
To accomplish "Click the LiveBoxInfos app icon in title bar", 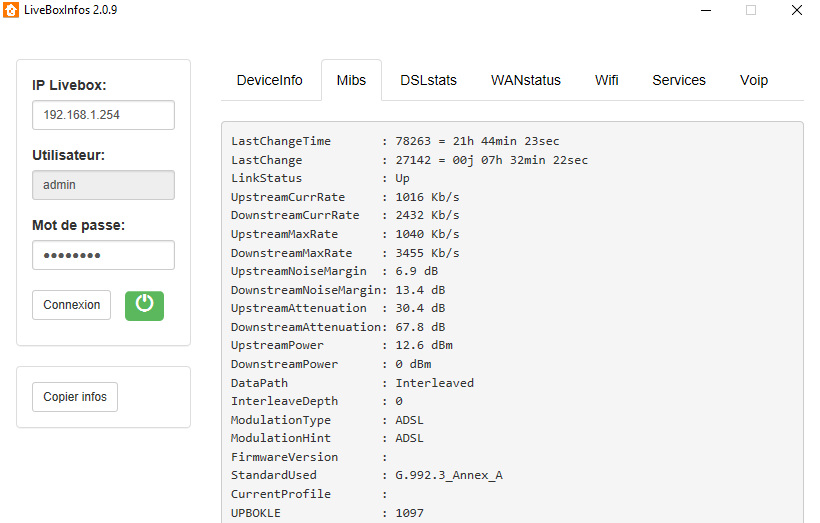I will pyautogui.click(x=11, y=10).
